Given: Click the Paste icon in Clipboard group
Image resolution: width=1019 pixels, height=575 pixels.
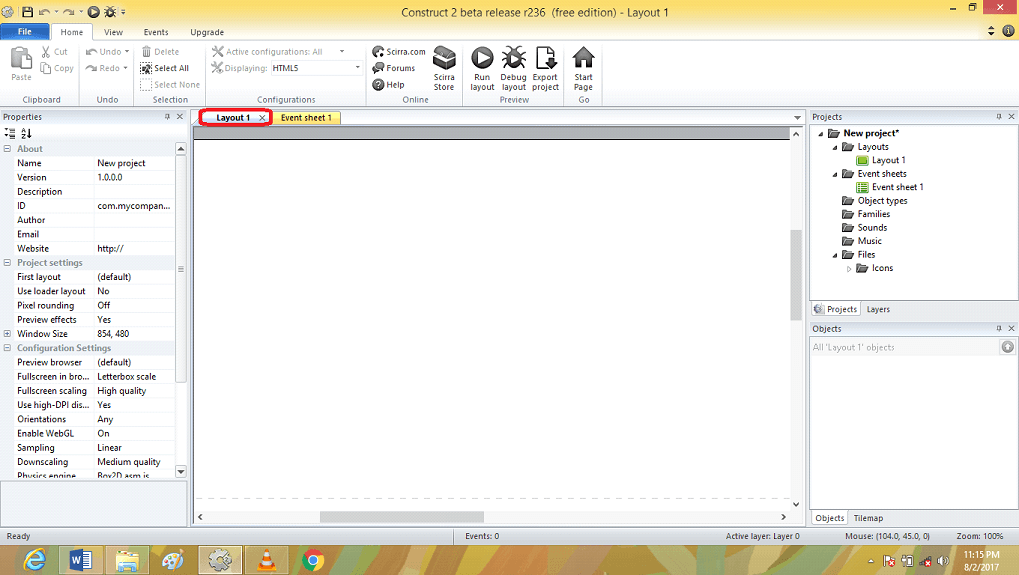Looking at the screenshot, I should 21,58.
